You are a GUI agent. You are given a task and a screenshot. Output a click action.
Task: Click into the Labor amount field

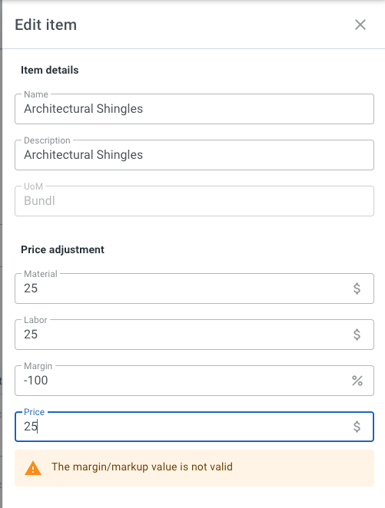[194, 334]
